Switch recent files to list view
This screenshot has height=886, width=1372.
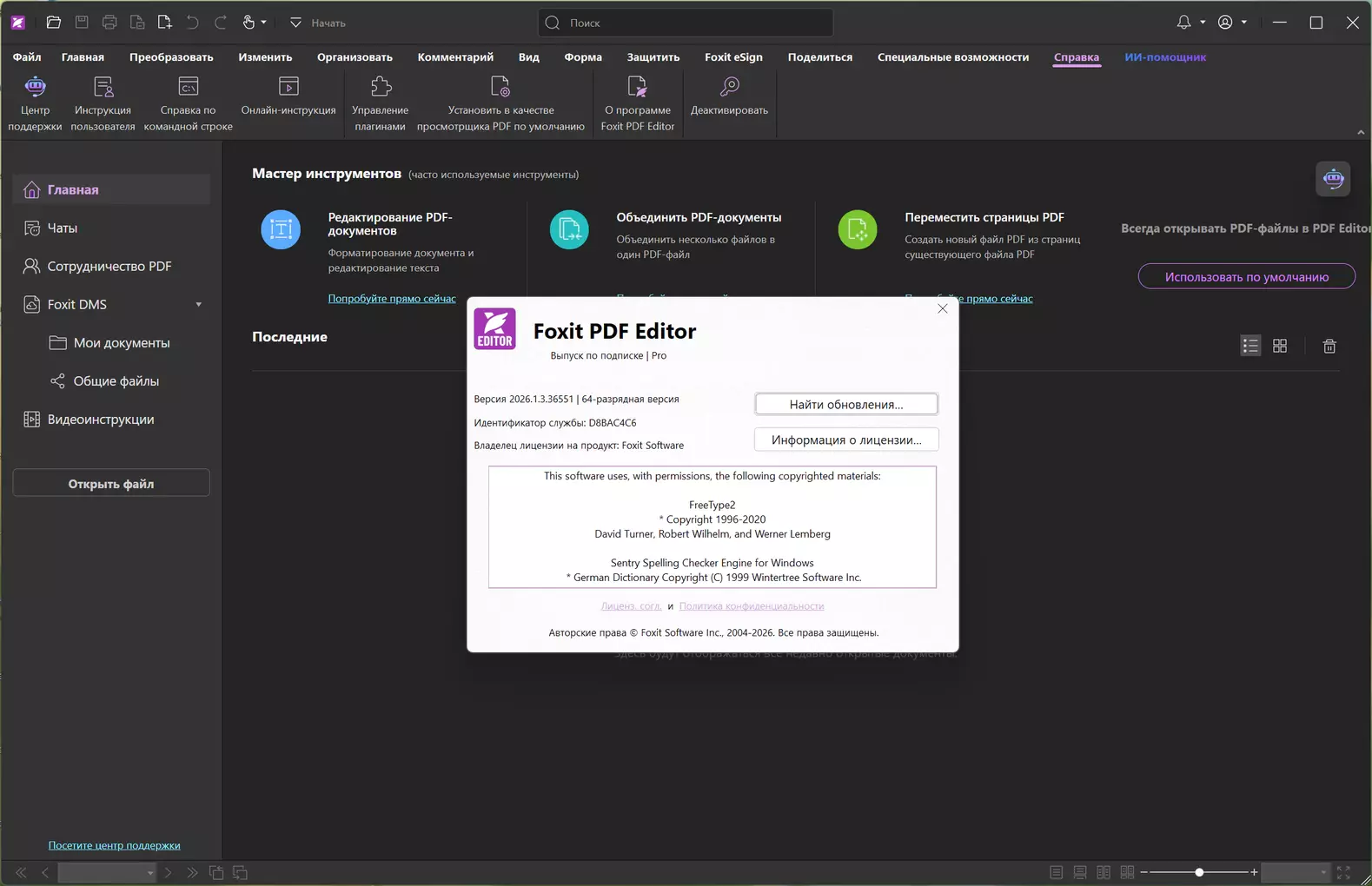(x=1250, y=346)
